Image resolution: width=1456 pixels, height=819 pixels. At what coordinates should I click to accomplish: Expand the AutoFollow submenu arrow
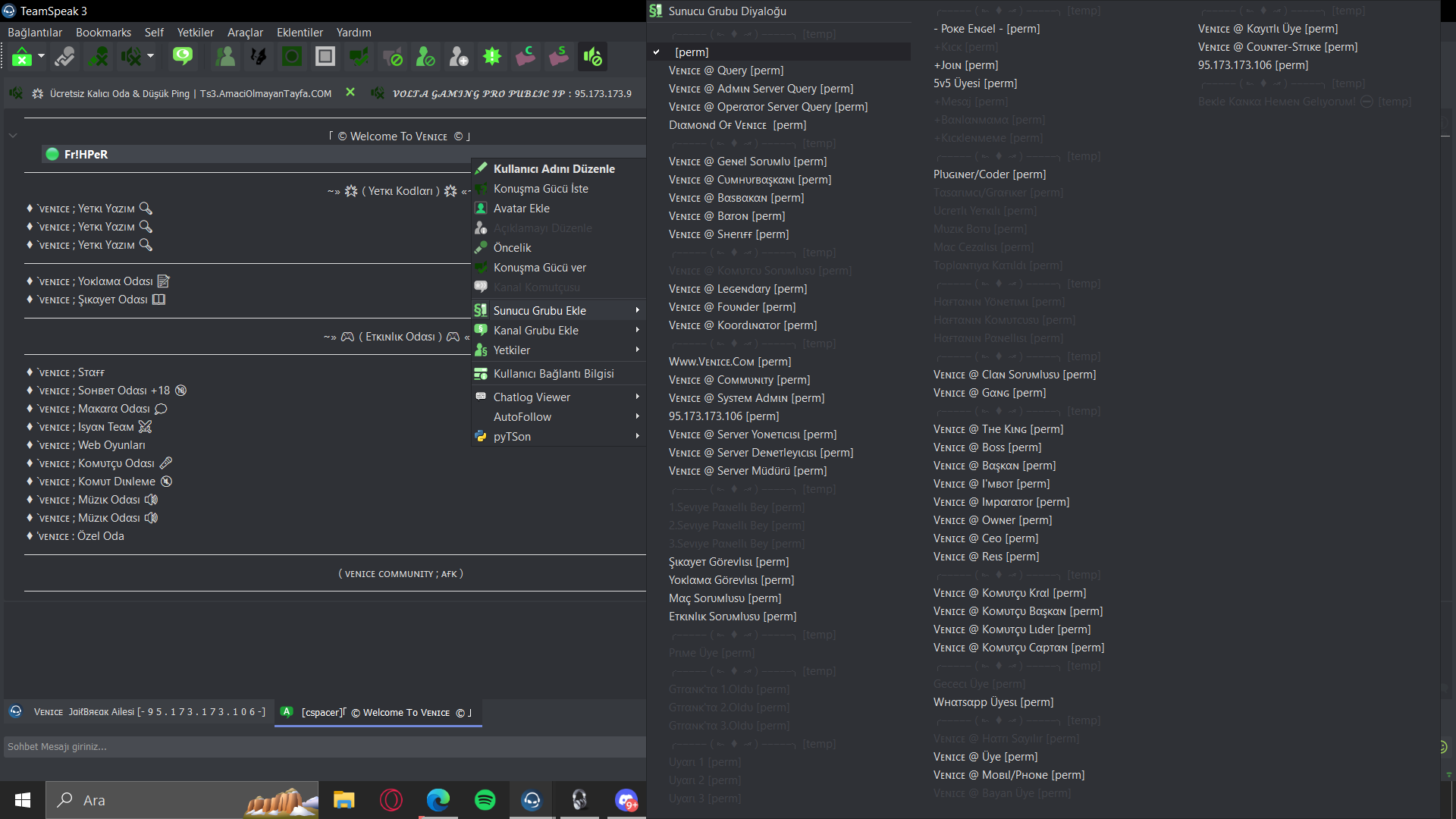point(637,417)
